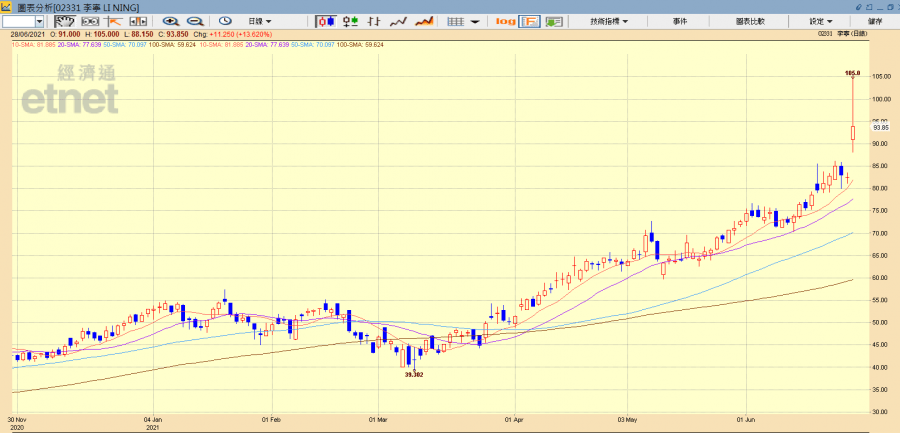Open the 圖表比較 chart comparison menu

pos(750,21)
